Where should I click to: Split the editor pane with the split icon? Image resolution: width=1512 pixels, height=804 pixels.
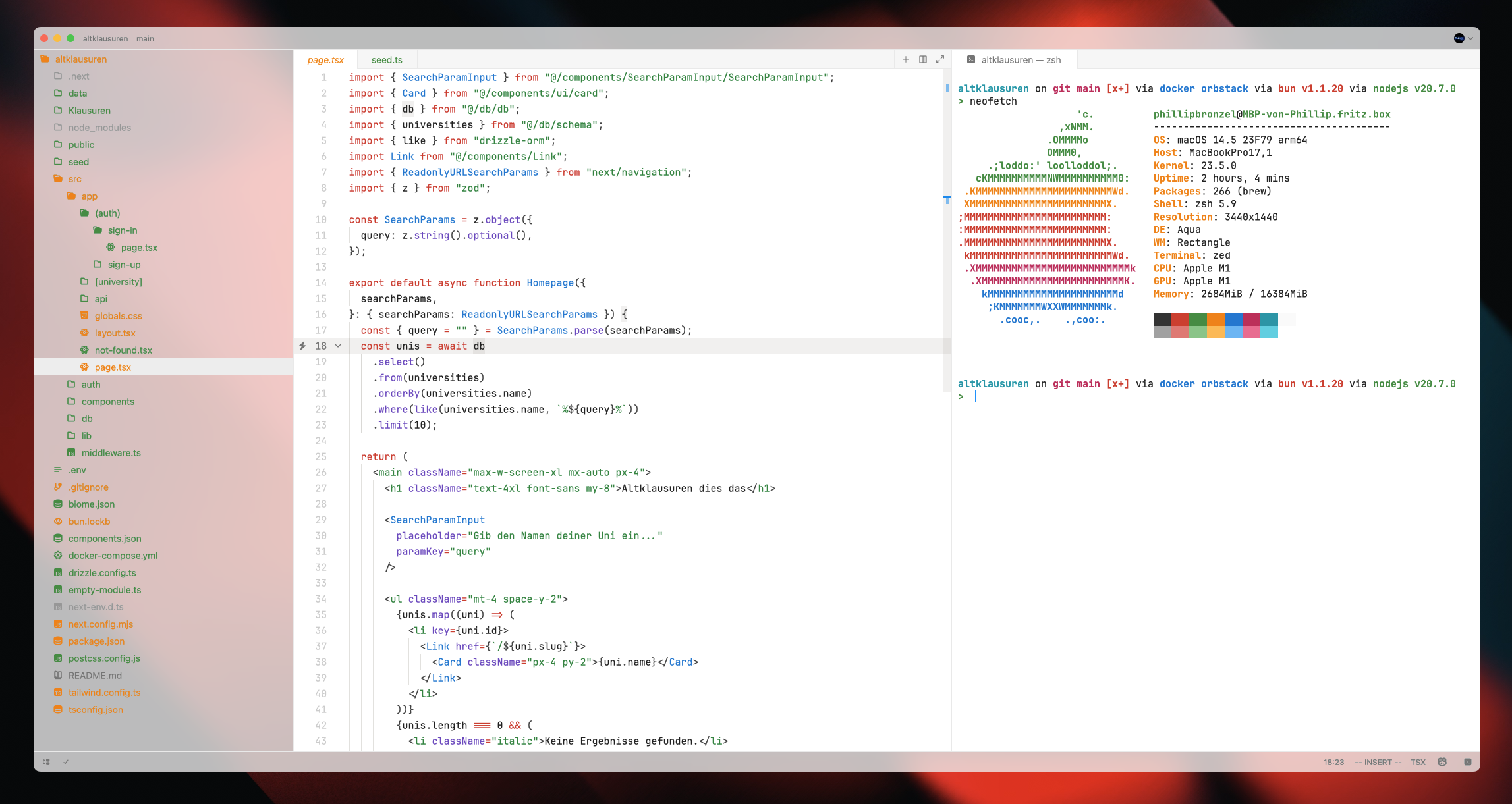click(923, 59)
